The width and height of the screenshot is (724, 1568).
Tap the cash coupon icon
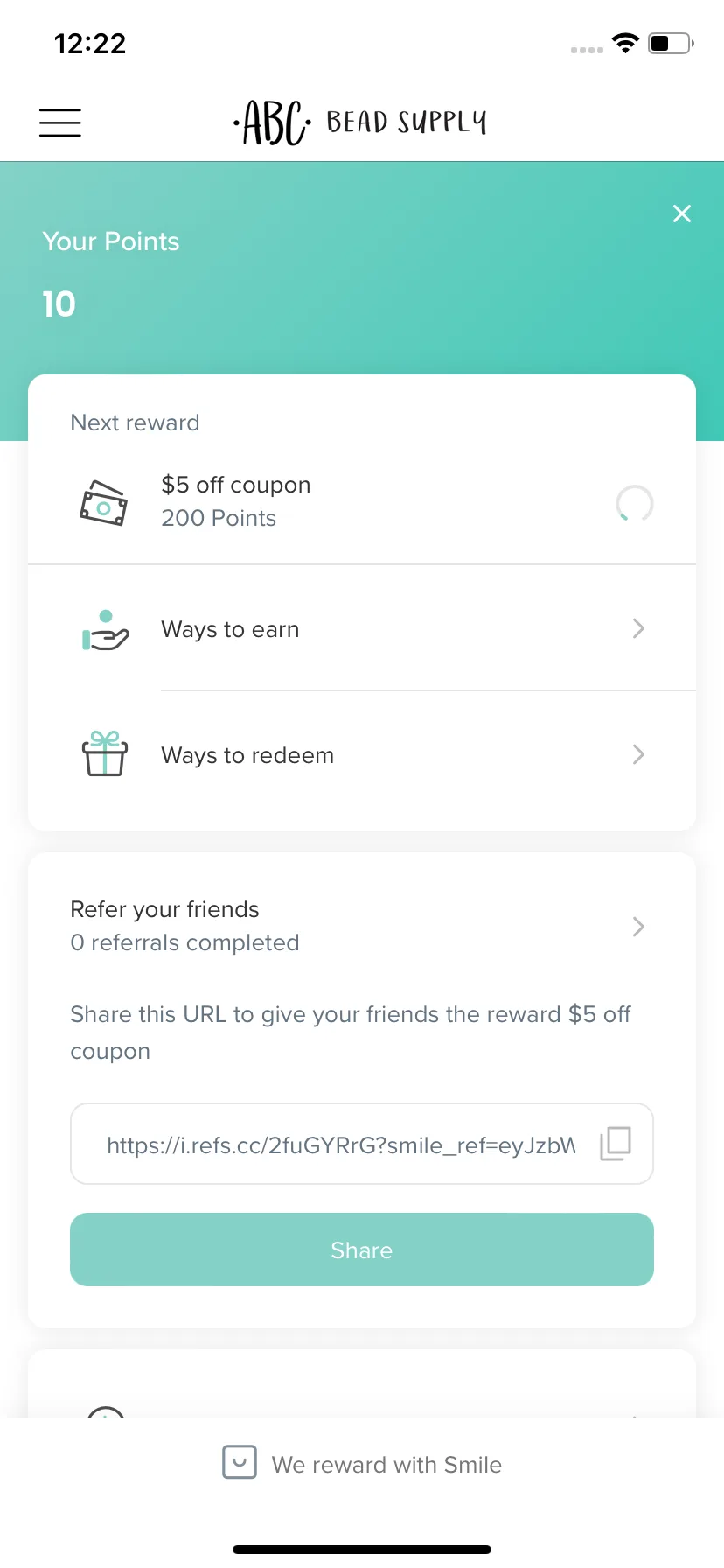point(104,503)
